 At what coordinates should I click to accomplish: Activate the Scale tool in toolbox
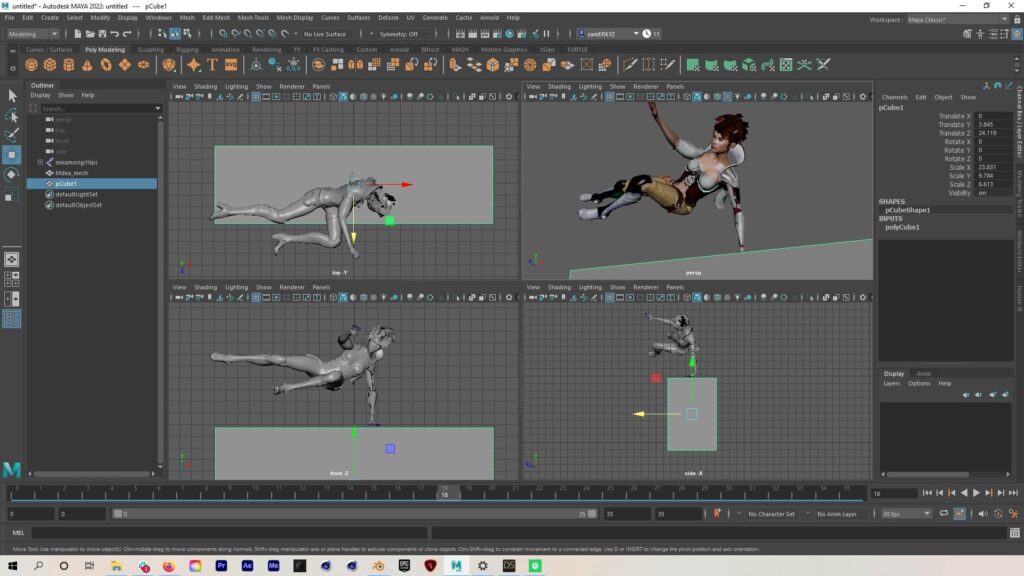(12, 195)
